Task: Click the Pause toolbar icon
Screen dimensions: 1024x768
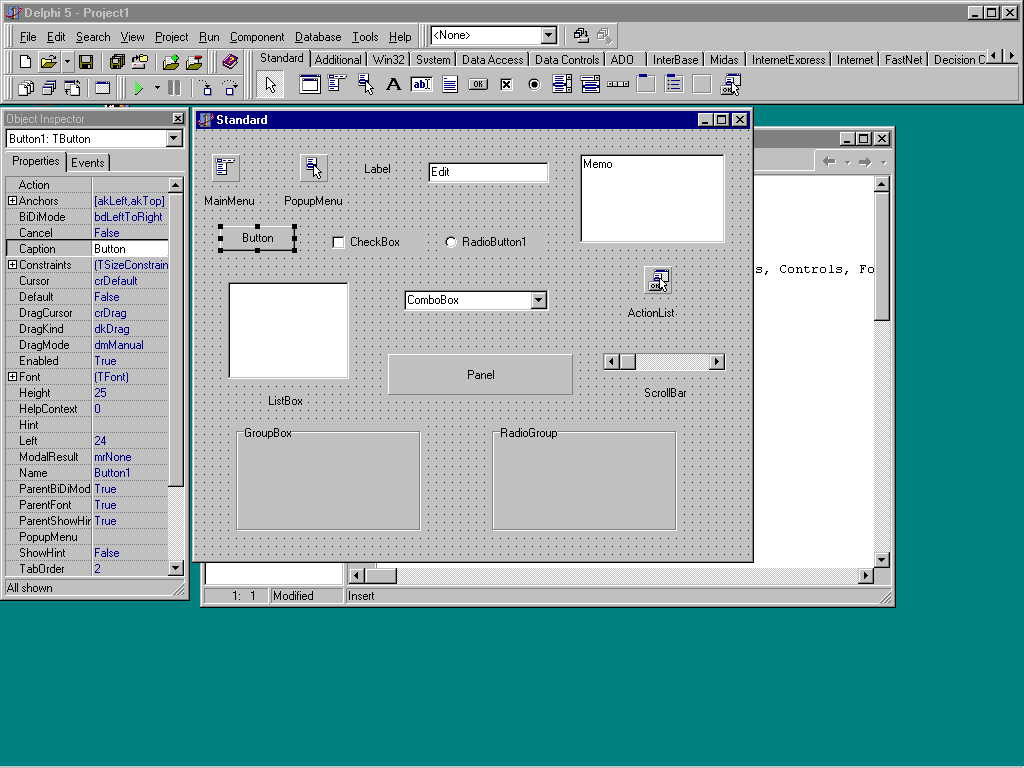Action: click(x=174, y=87)
